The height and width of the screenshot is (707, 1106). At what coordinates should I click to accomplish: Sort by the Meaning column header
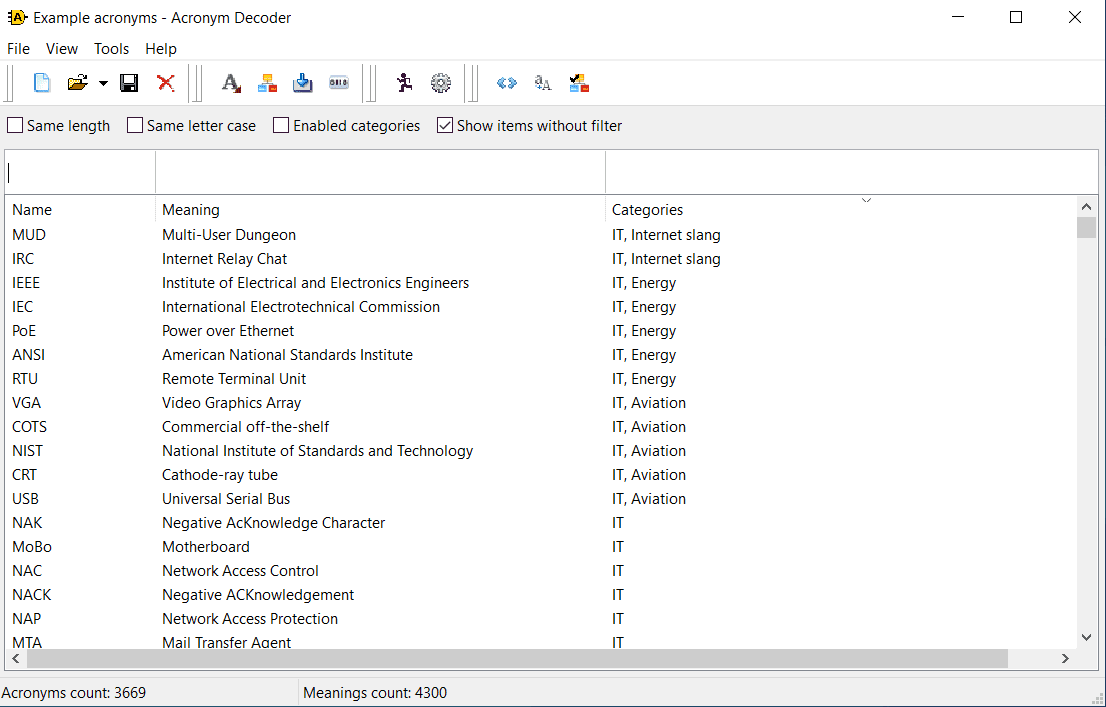pos(191,210)
